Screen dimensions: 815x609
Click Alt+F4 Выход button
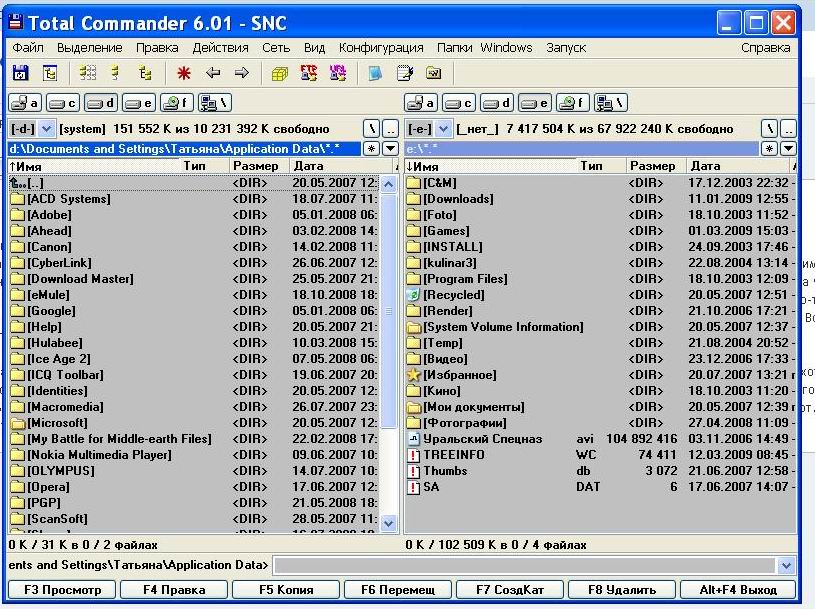738,590
